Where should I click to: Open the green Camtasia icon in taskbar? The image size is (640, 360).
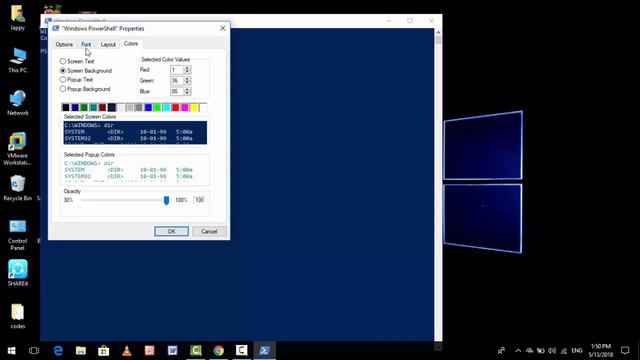click(x=196, y=351)
